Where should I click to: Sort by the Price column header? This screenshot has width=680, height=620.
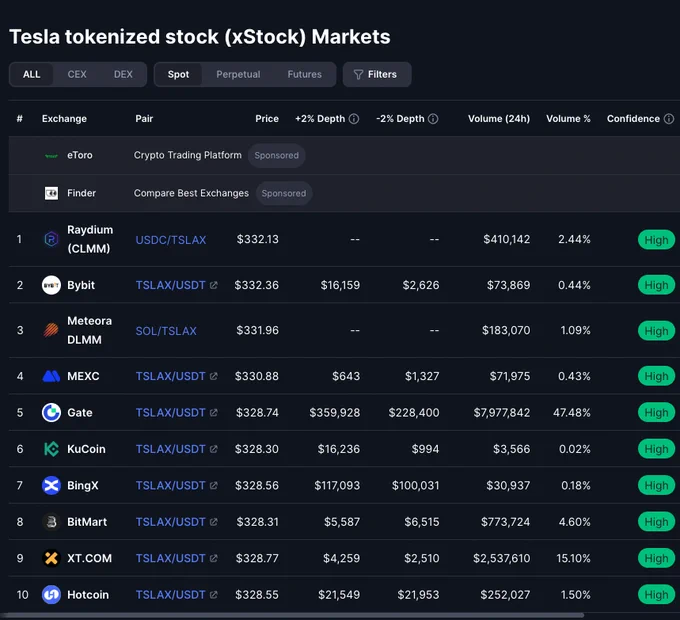[x=267, y=119]
